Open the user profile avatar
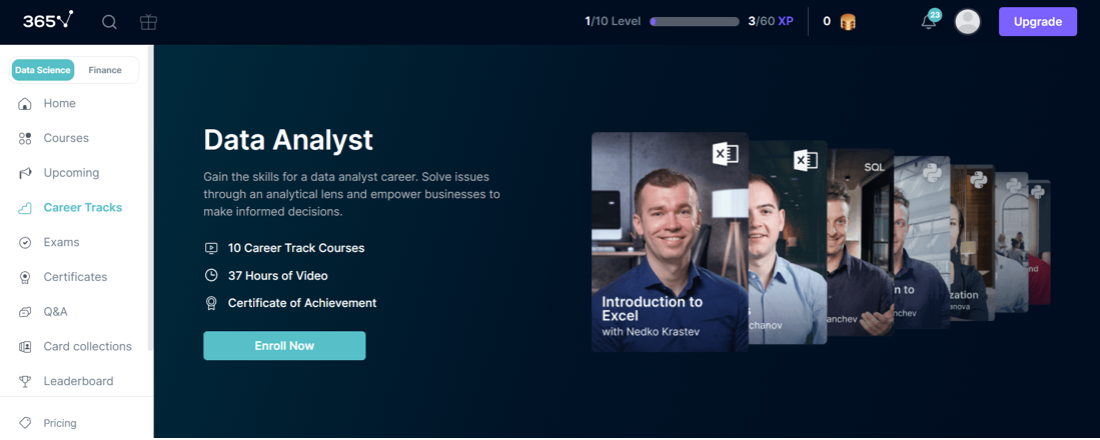Screen dimensions: 1100x440 pos(967,22)
